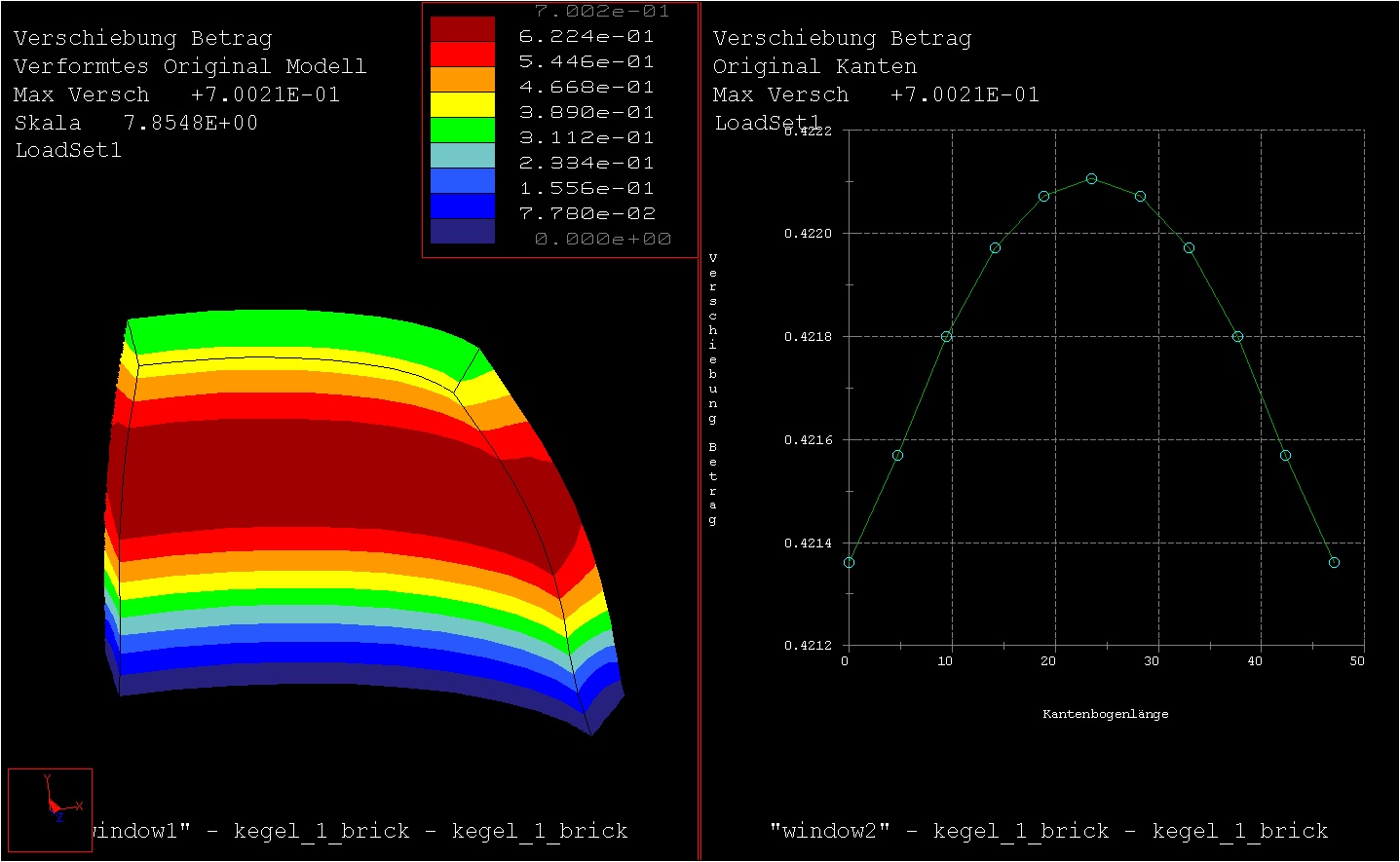Select legend value 3.112e-01
1400x862 pixels.
point(586,137)
